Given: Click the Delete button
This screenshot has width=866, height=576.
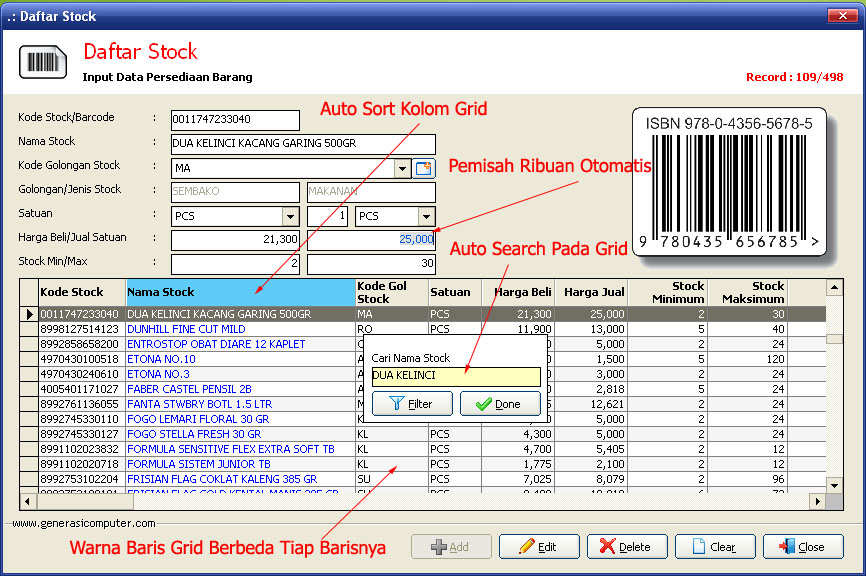Looking at the screenshot, I should 627,547.
